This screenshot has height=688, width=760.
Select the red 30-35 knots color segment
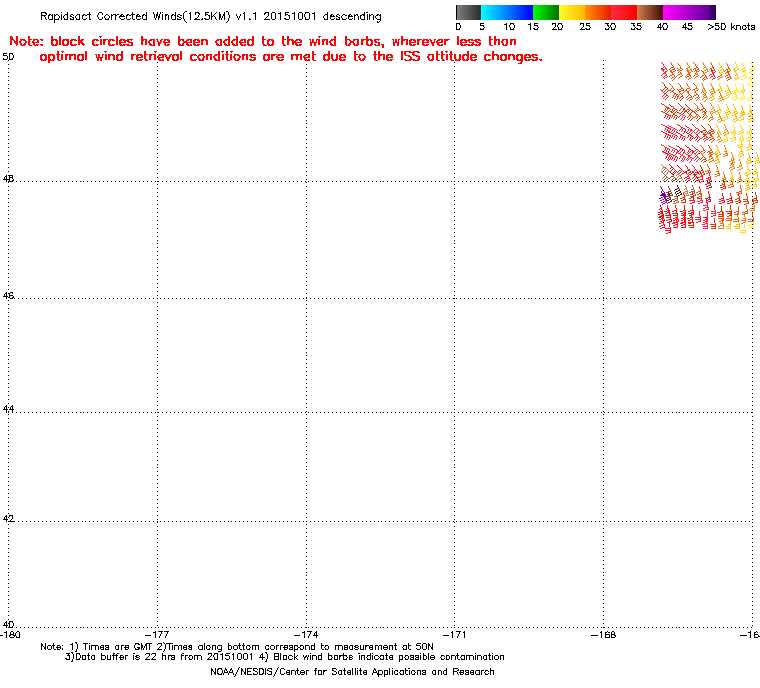point(624,12)
